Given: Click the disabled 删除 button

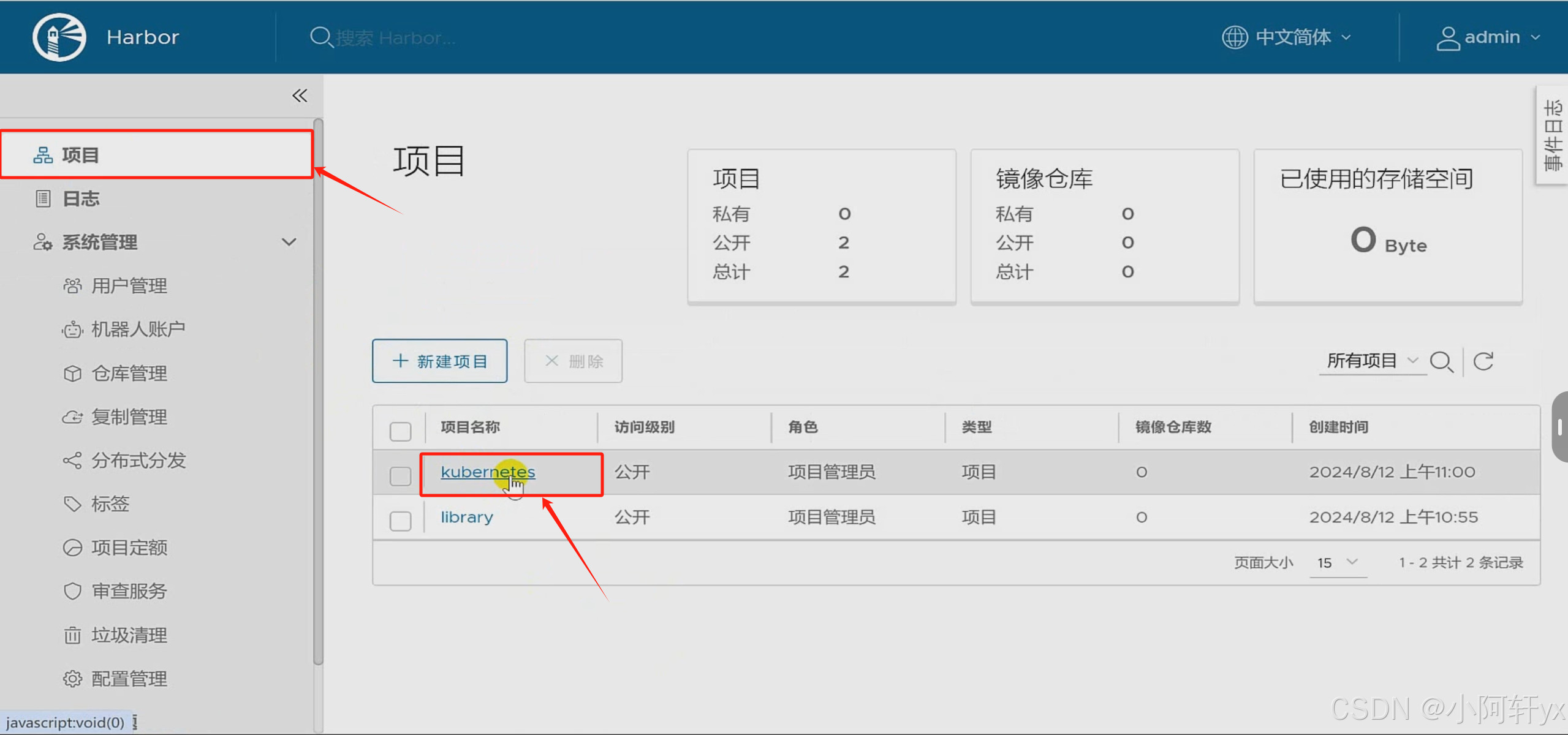Looking at the screenshot, I should coord(573,361).
